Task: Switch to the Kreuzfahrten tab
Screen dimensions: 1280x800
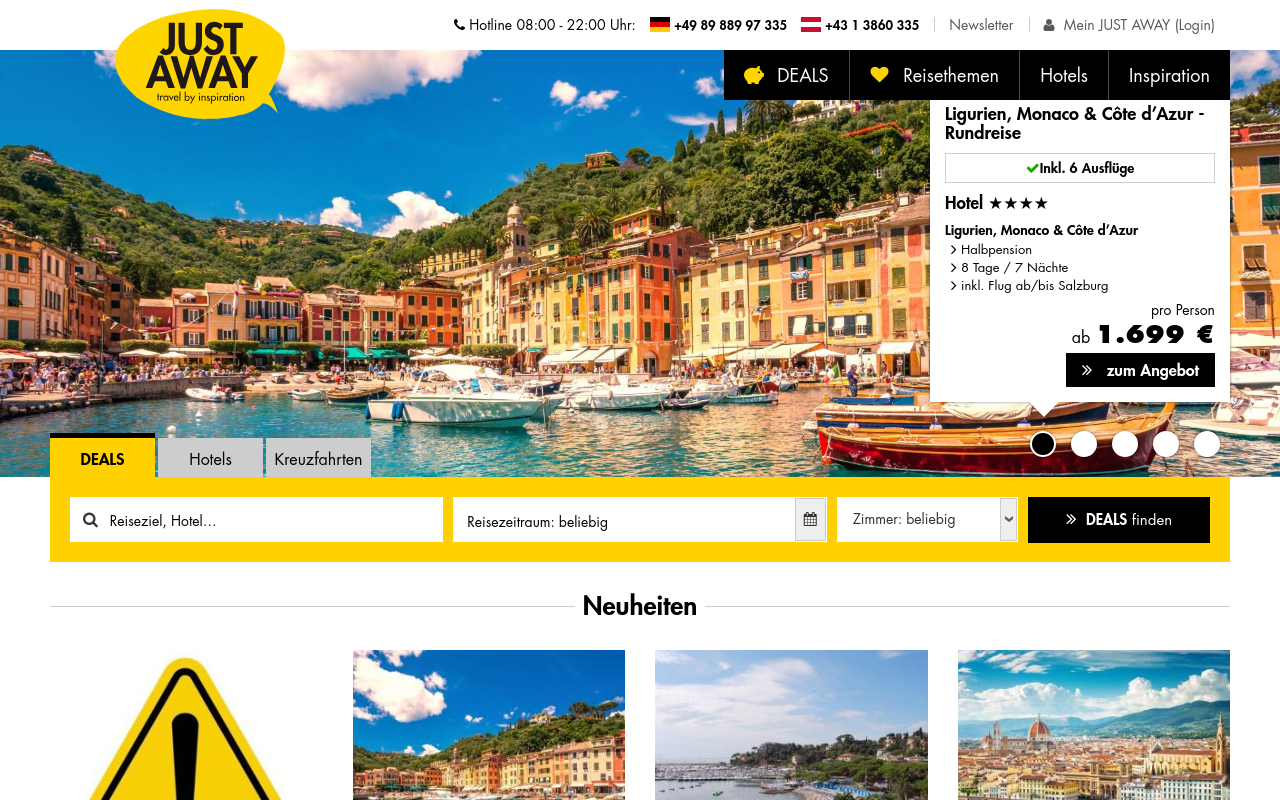Action: click(318, 458)
